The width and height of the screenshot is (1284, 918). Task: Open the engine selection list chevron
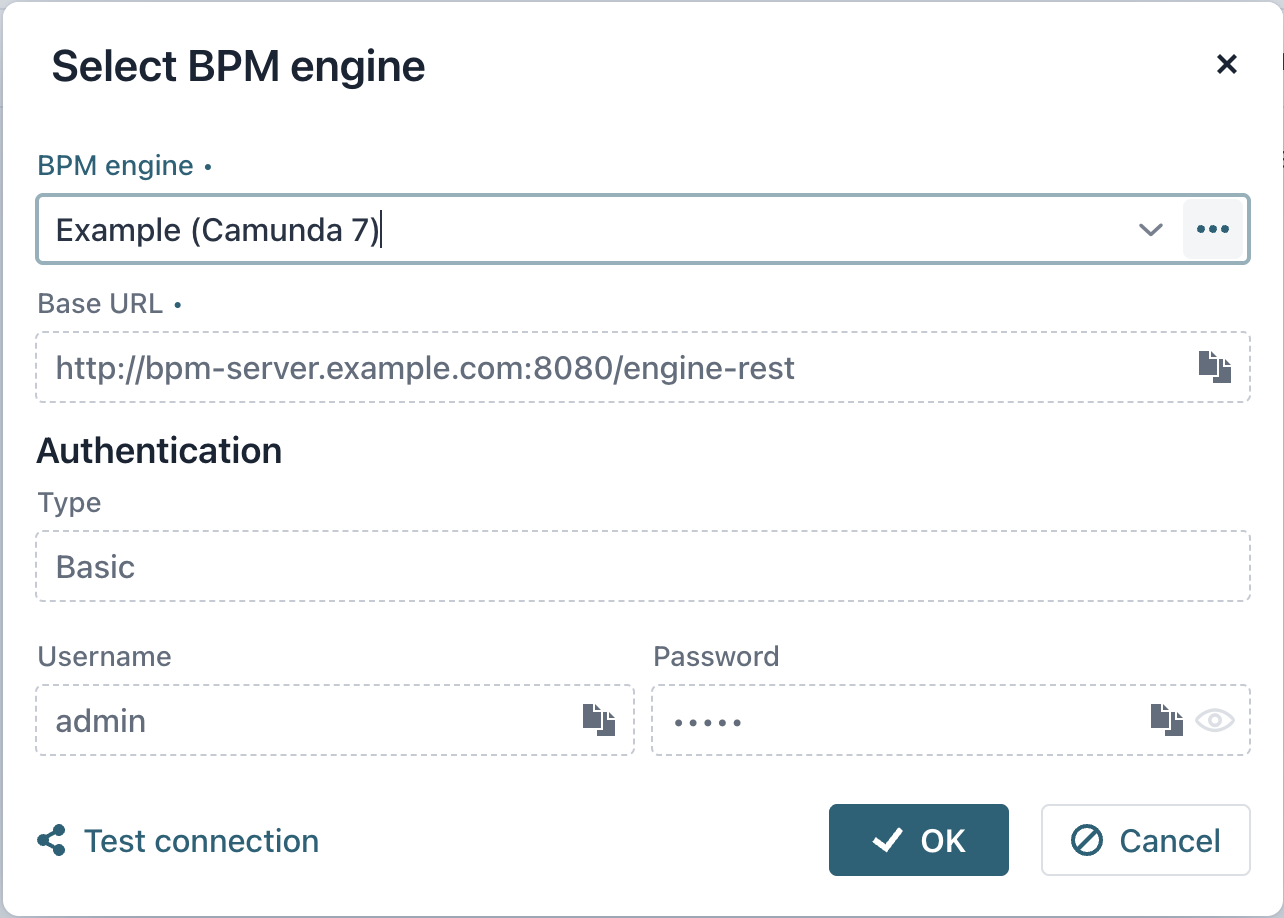pyautogui.click(x=1151, y=229)
